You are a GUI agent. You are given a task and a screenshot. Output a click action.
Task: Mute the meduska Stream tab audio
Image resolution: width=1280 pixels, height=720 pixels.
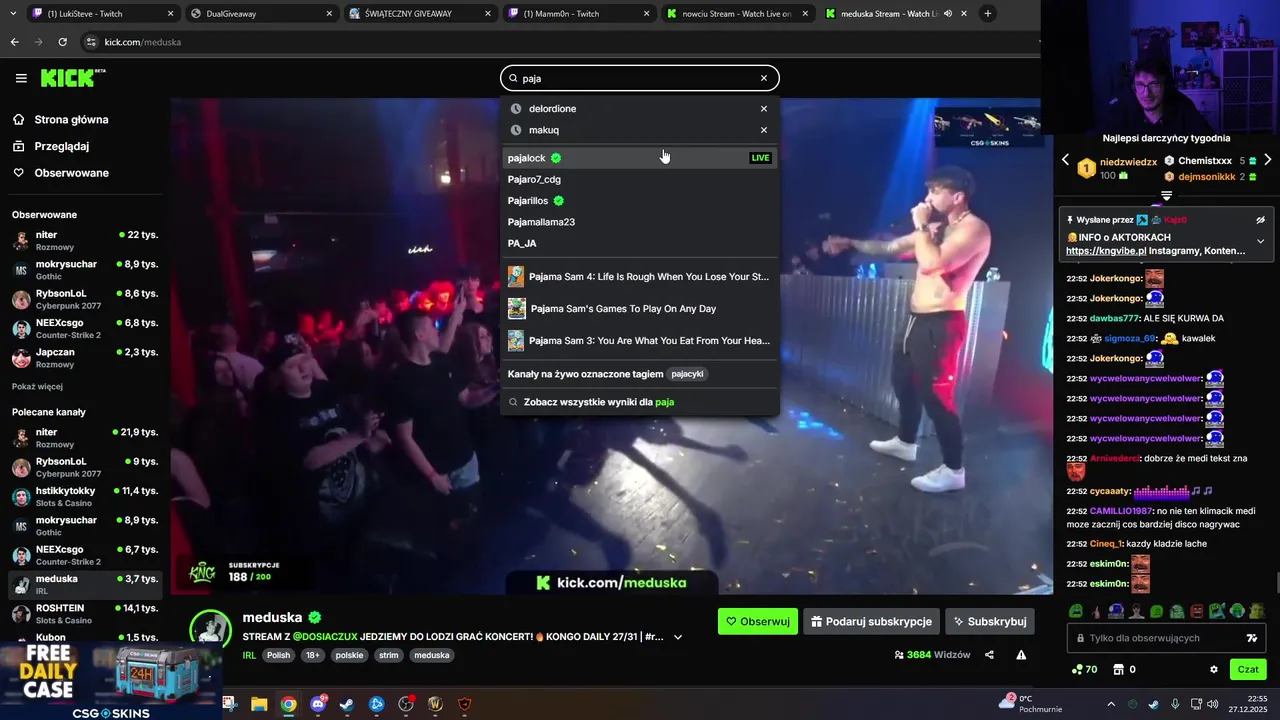coord(948,14)
